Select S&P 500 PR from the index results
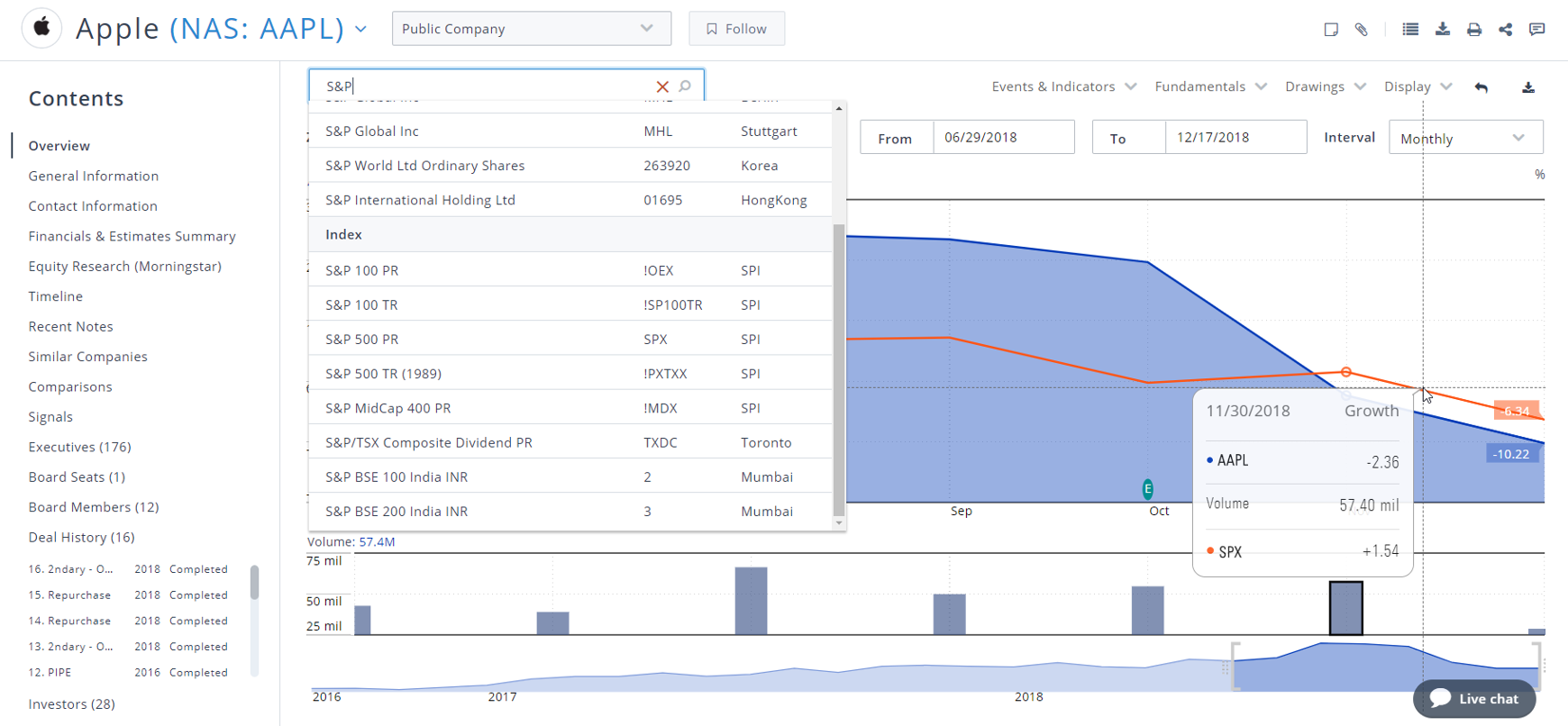 tap(570, 339)
